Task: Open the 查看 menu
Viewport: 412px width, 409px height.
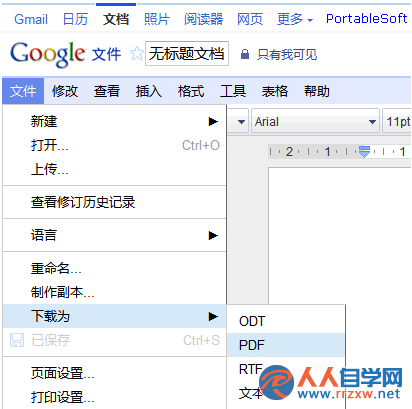Action: (x=107, y=91)
